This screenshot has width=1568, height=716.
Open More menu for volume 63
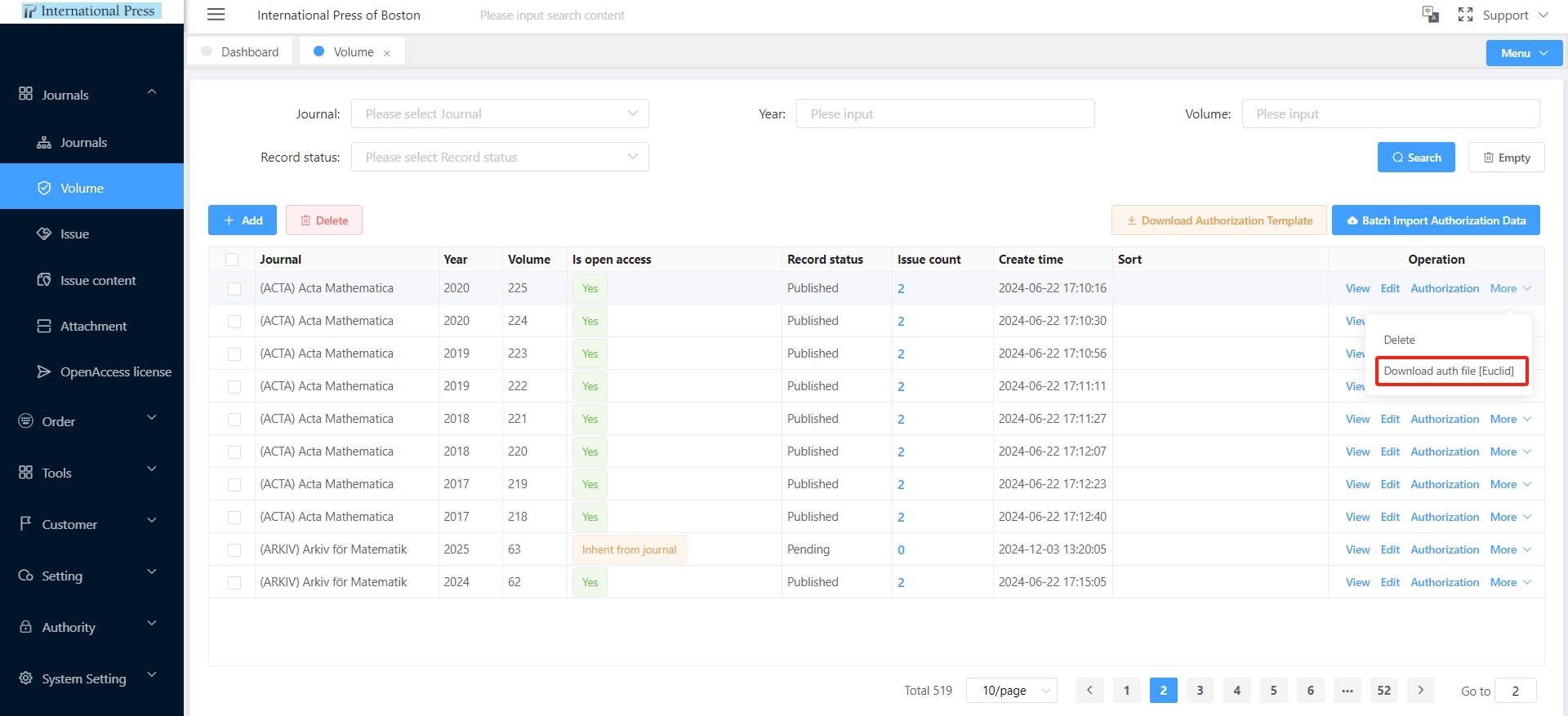click(x=1510, y=549)
